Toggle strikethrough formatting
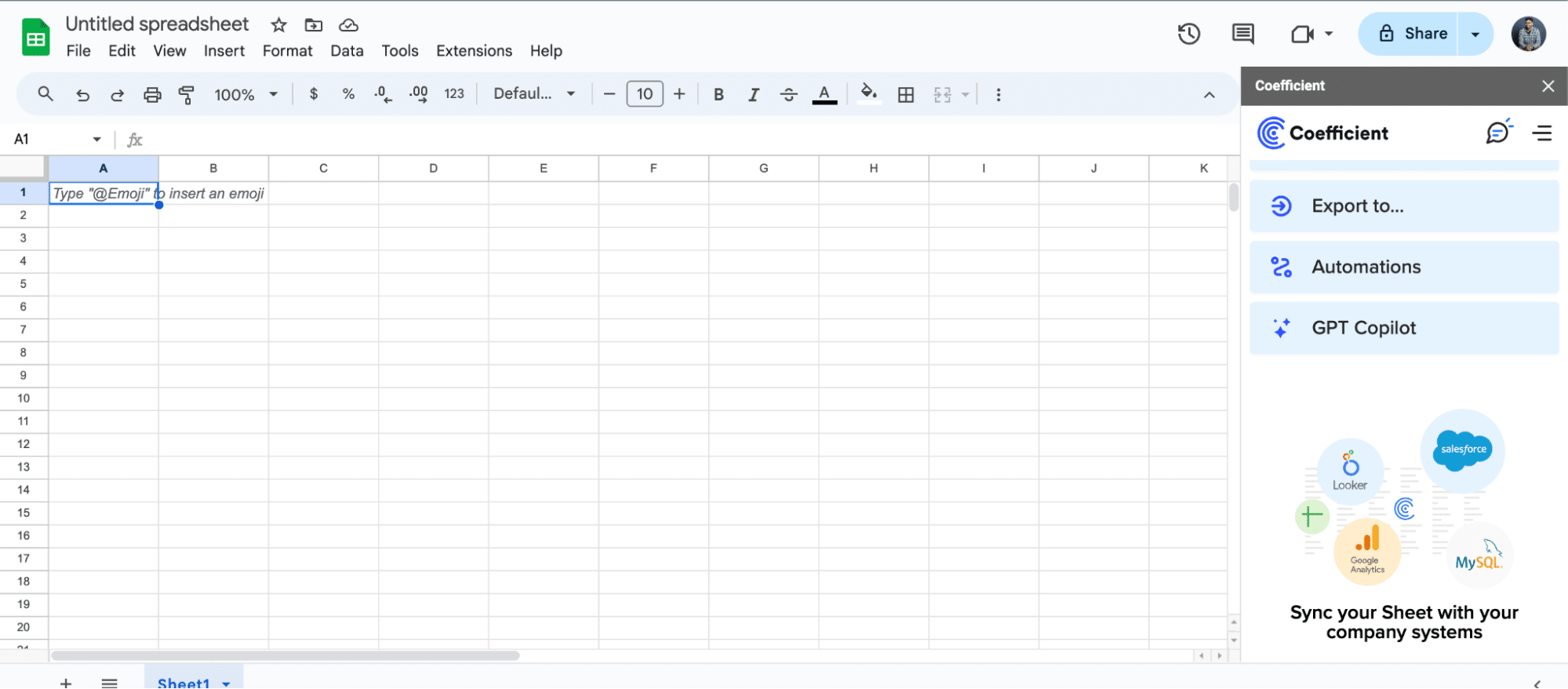The width and height of the screenshot is (1568, 689). [789, 95]
